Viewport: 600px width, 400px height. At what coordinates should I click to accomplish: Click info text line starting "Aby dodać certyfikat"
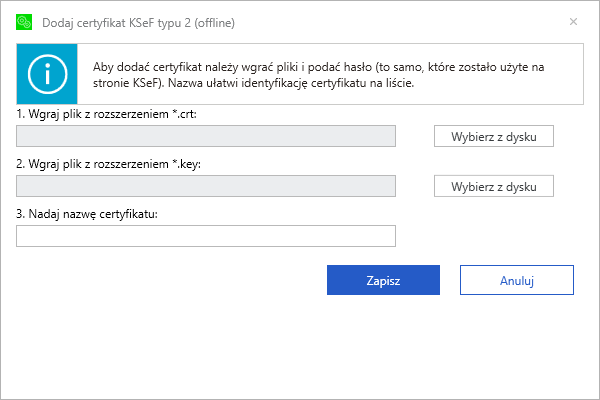(318, 66)
